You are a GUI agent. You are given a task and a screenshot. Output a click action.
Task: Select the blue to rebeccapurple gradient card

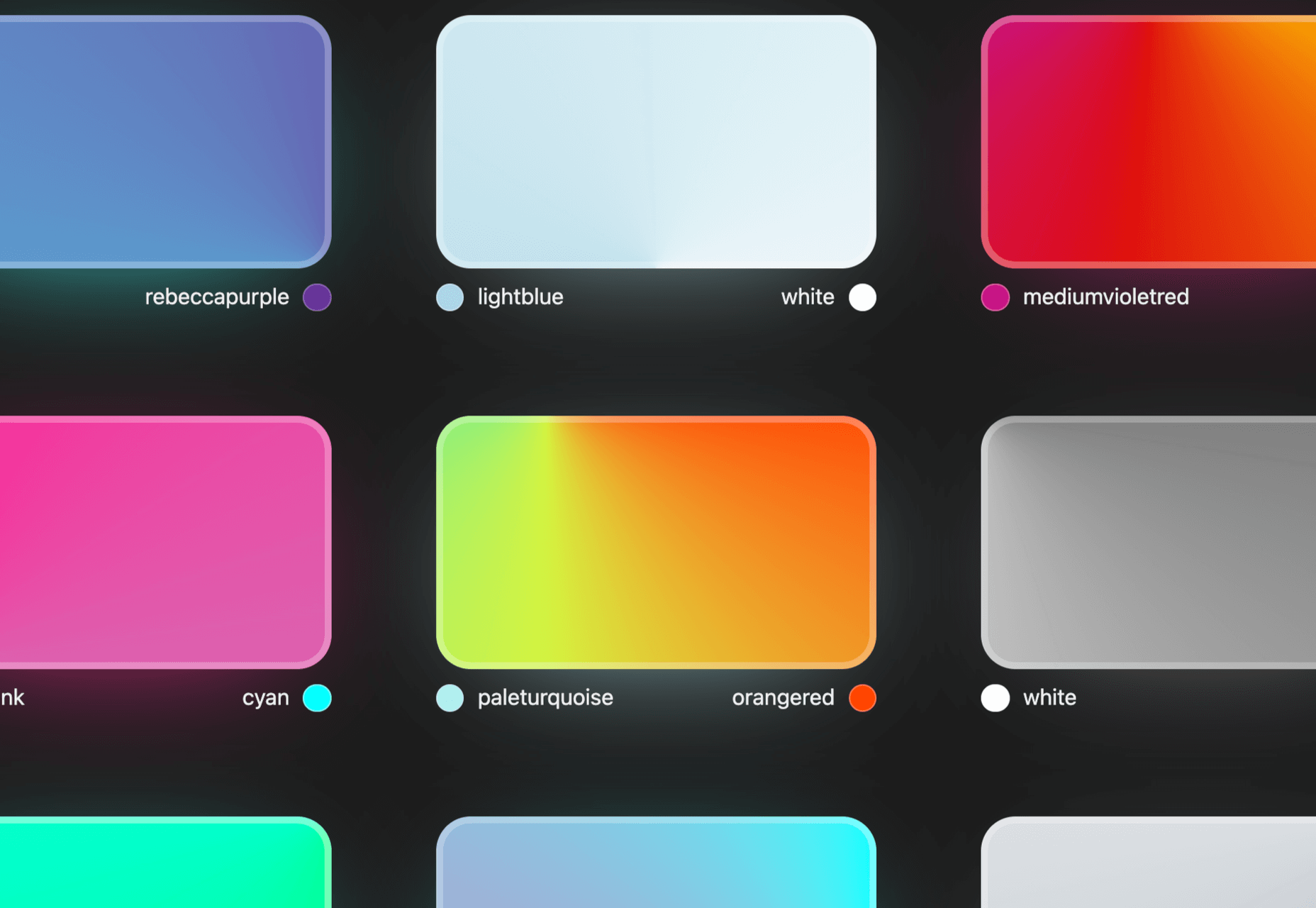click(x=163, y=142)
